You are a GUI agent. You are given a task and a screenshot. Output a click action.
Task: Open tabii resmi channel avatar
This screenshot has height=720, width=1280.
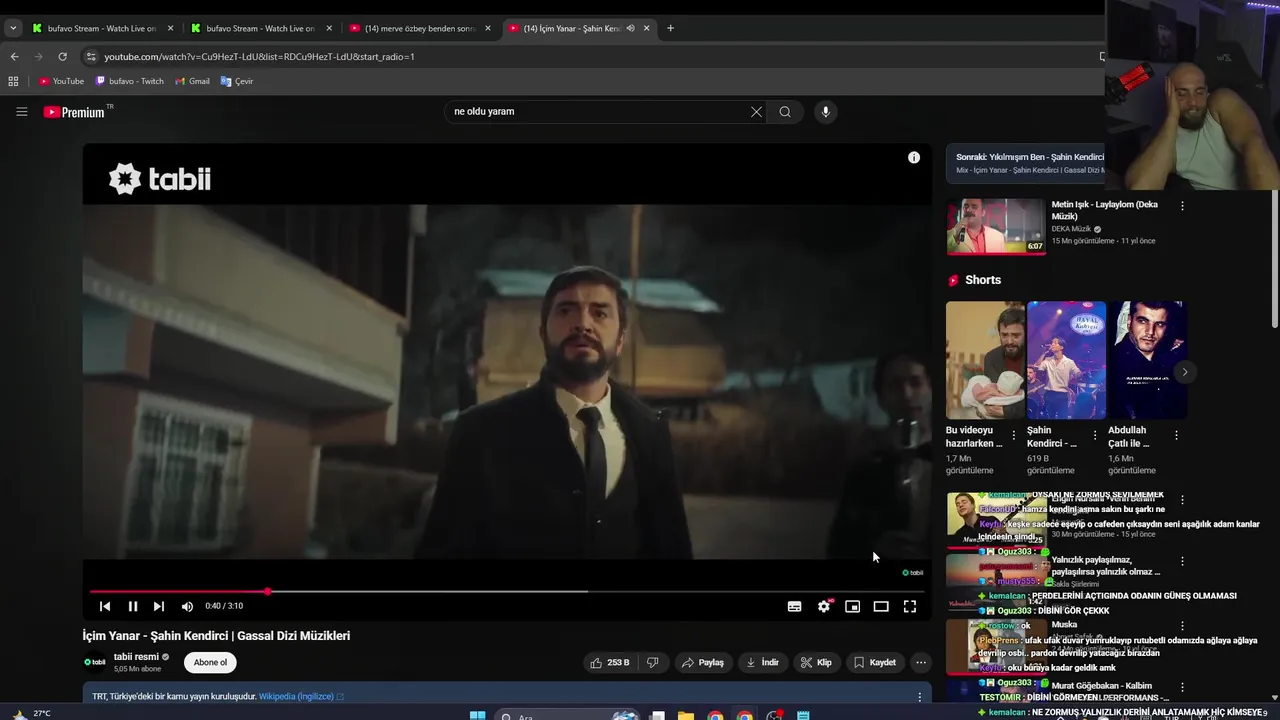[95, 662]
